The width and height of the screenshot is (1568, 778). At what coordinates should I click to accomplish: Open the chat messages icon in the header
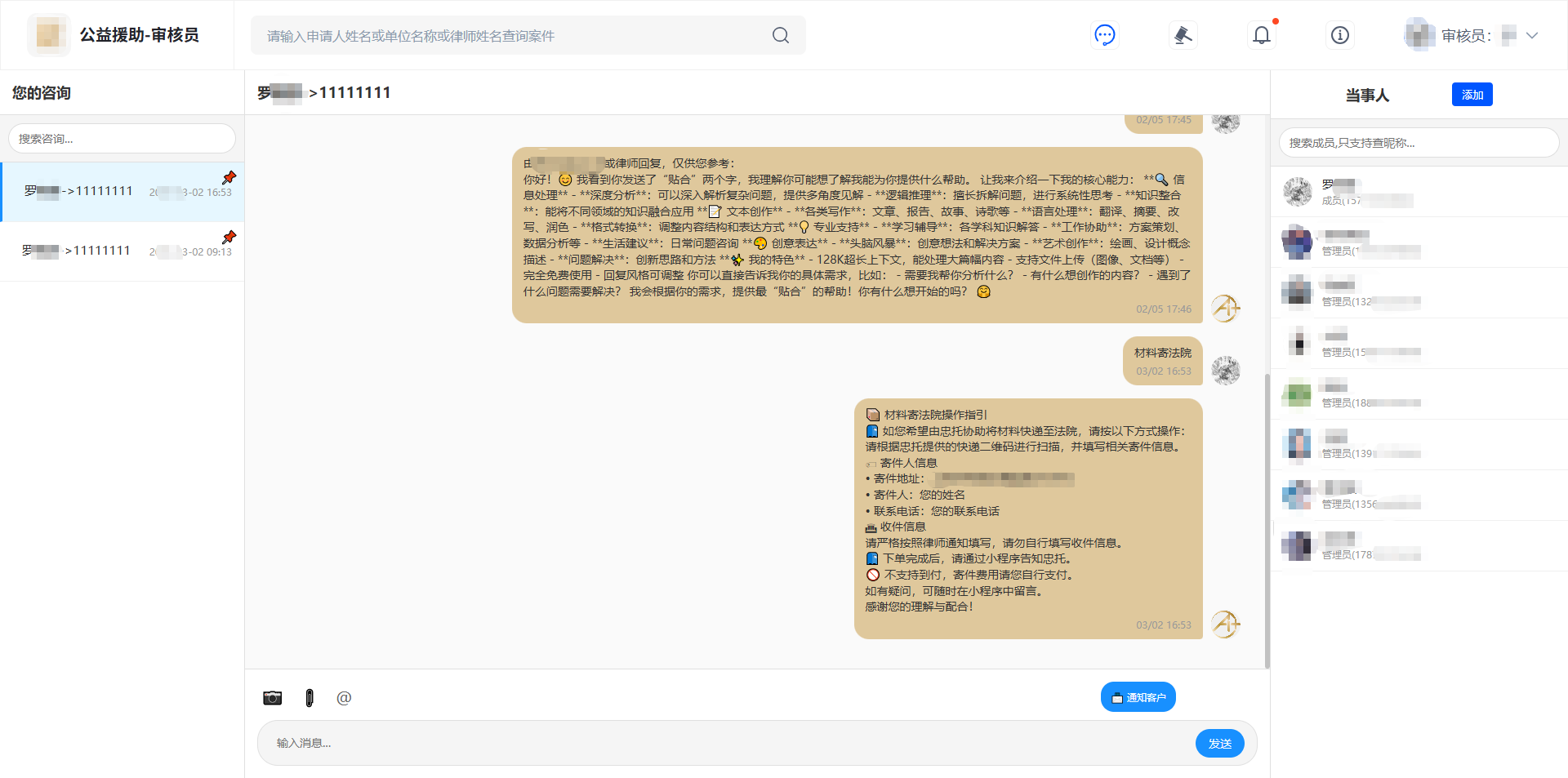[1104, 35]
